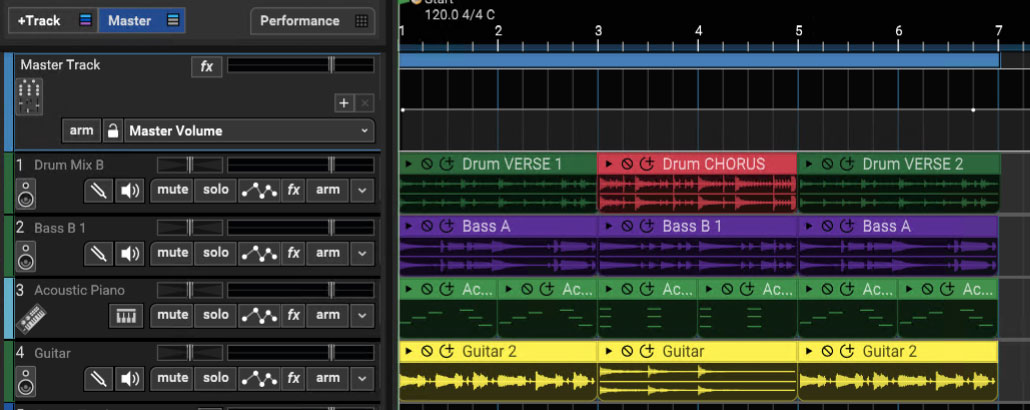
Task: Select the Drum CHORUS clip
Action: [x=697, y=183]
